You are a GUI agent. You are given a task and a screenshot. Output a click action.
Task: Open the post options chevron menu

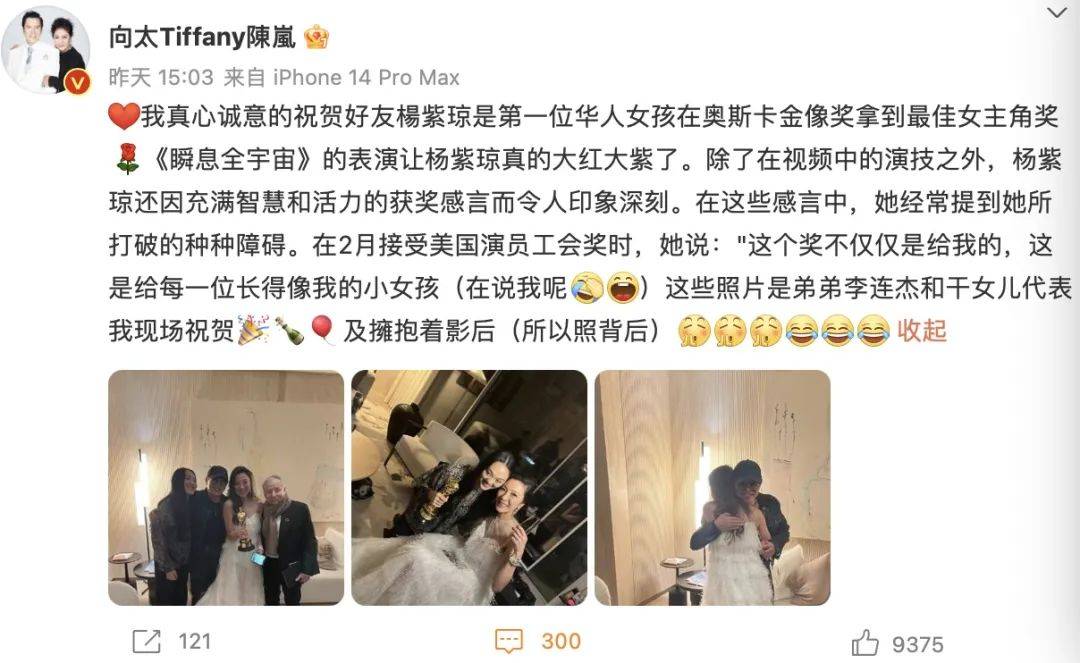(1057, 12)
